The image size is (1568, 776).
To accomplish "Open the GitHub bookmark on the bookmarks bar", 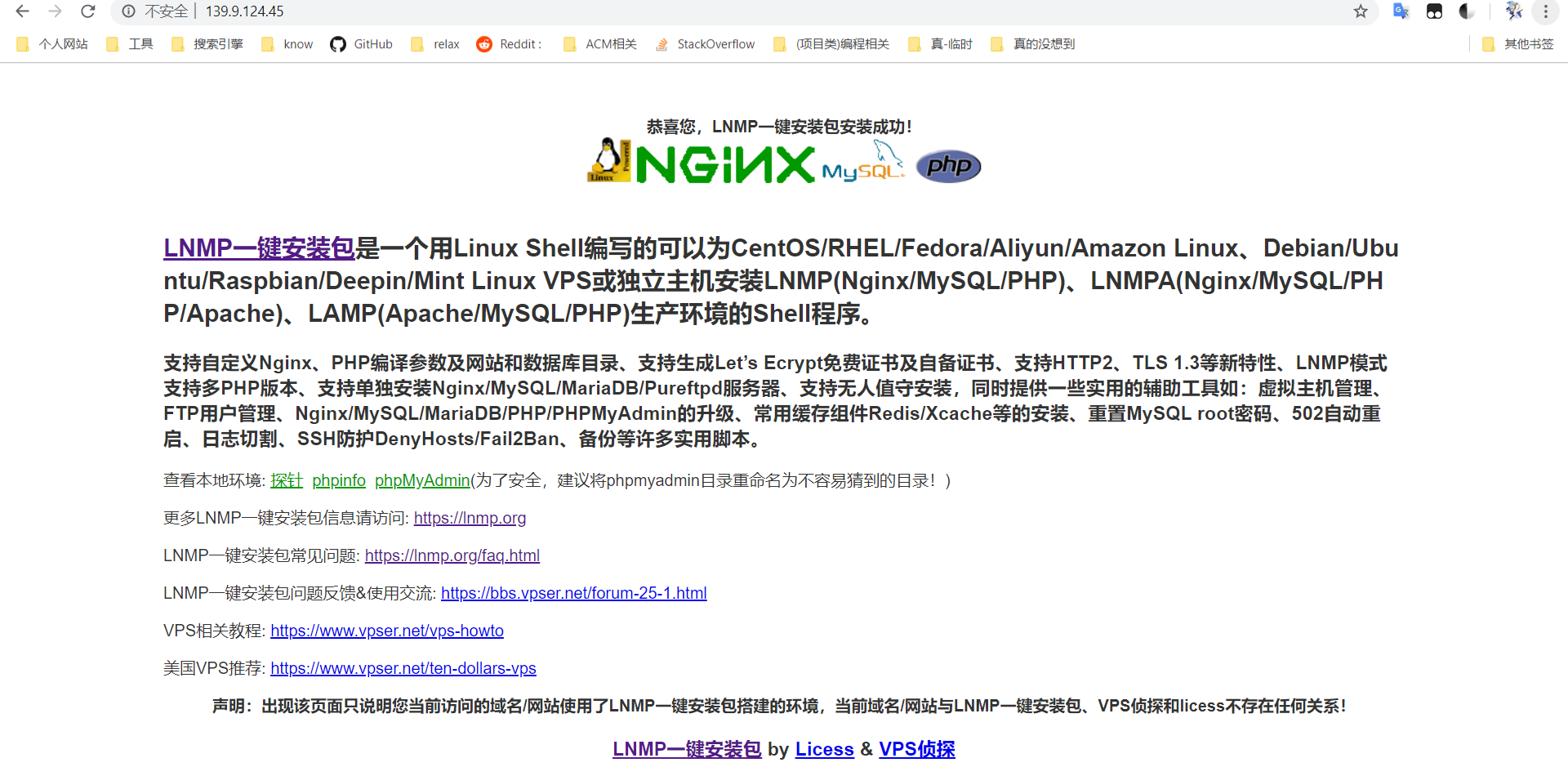I will pos(361,44).
